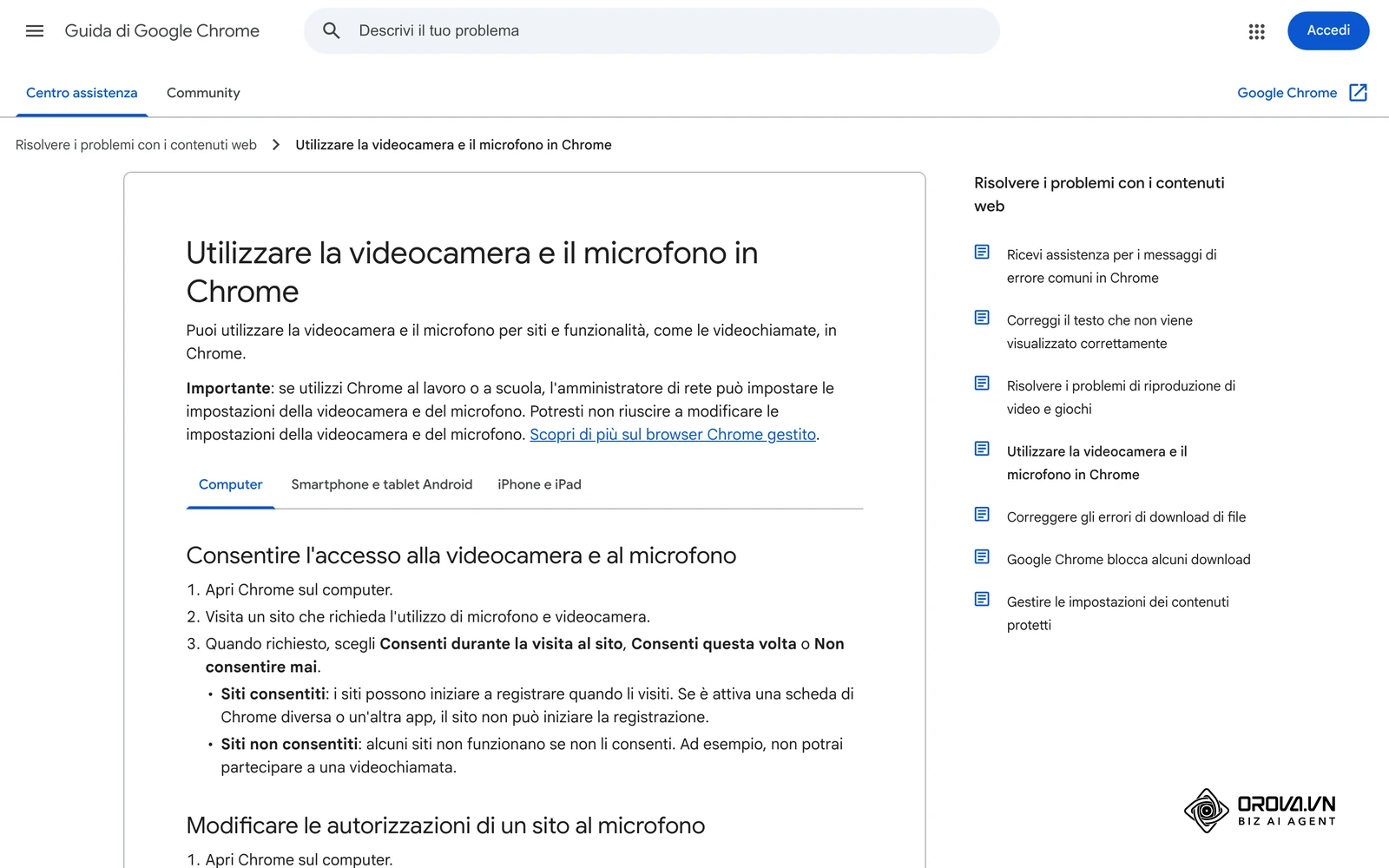Click article icon for Risolvere i problemi di riproduzione
Viewport: 1389px width, 868px height.
[x=982, y=383]
